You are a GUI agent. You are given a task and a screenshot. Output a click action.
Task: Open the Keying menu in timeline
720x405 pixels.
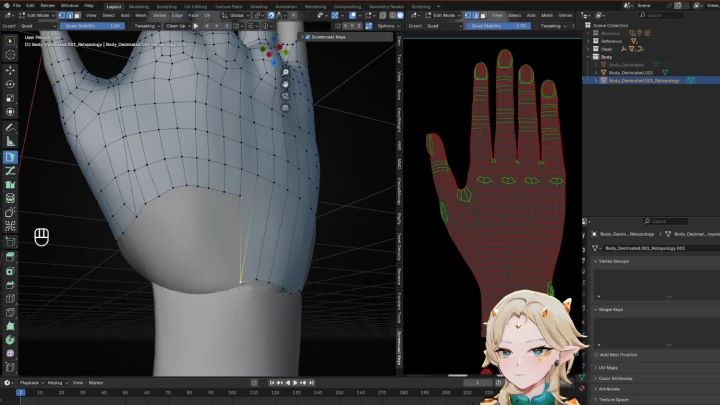pyautogui.click(x=57, y=383)
